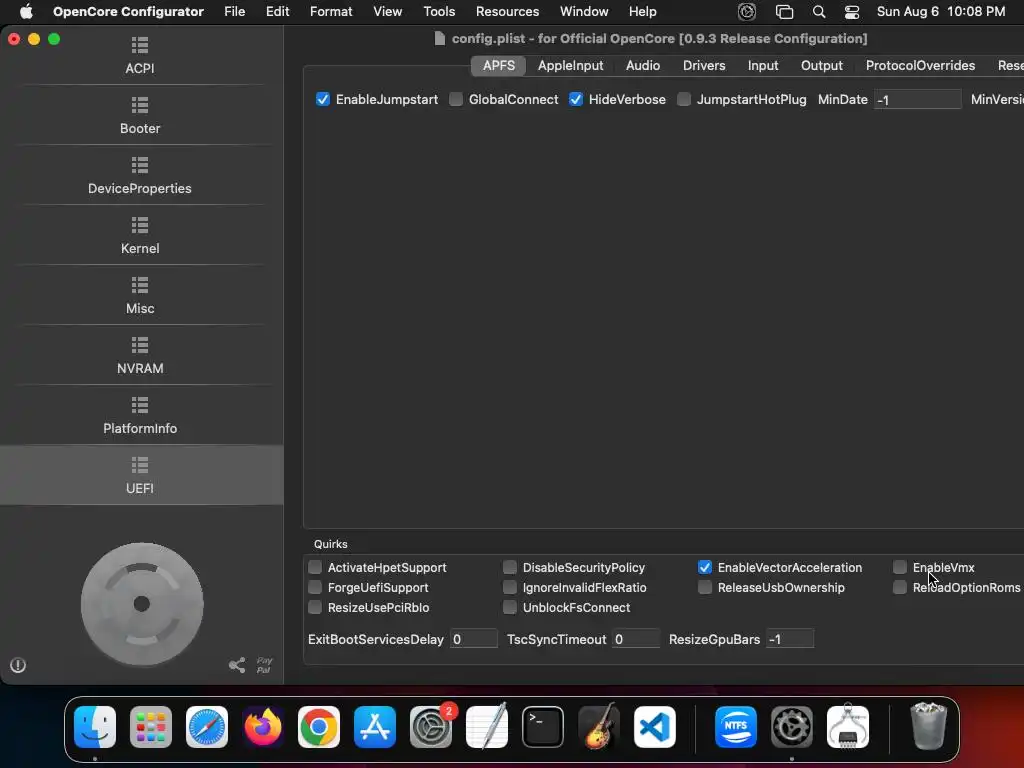Select the APFS tab
Image resolution: width=1024 pixels, height=768 pixels.
click(499, 65)
